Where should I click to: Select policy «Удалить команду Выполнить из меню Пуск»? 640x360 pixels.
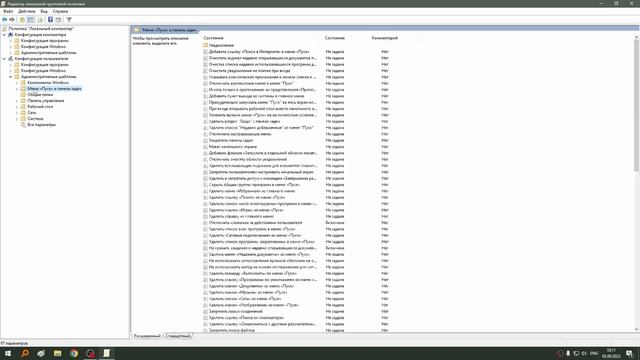coord(253,273)
